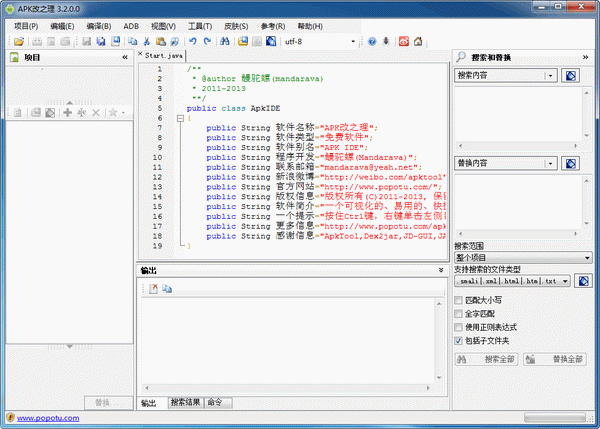Enable the 匹配大小写 checkbox

point(459,299)
